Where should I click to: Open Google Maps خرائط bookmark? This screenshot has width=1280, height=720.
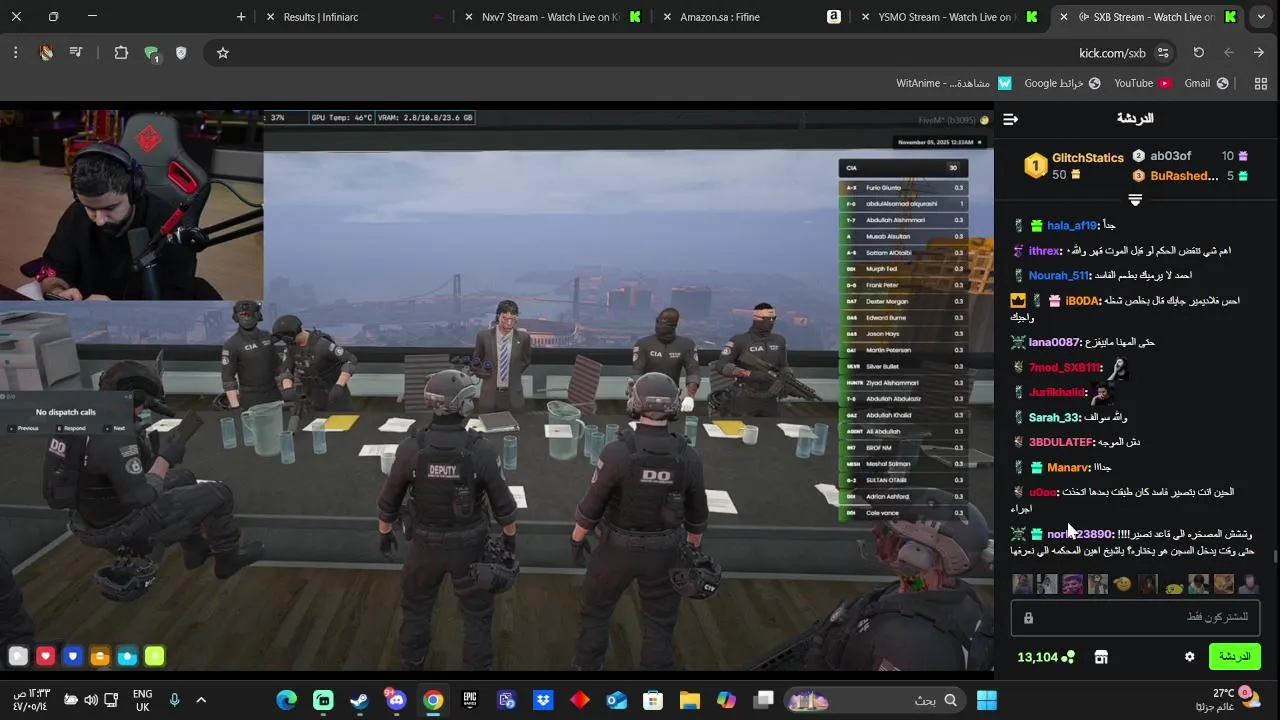click(1062, 83)
